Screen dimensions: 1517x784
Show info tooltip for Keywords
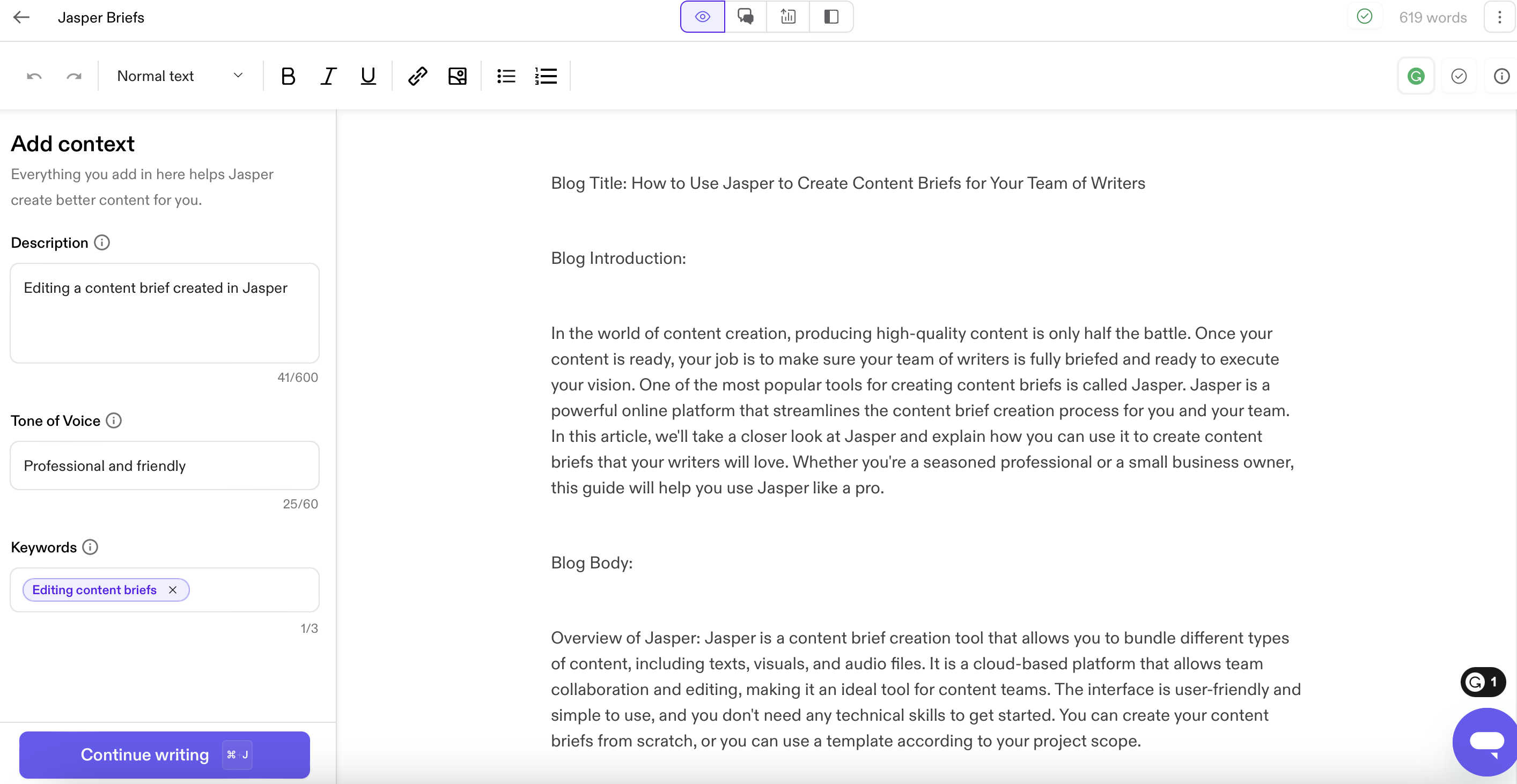(90, 547)
